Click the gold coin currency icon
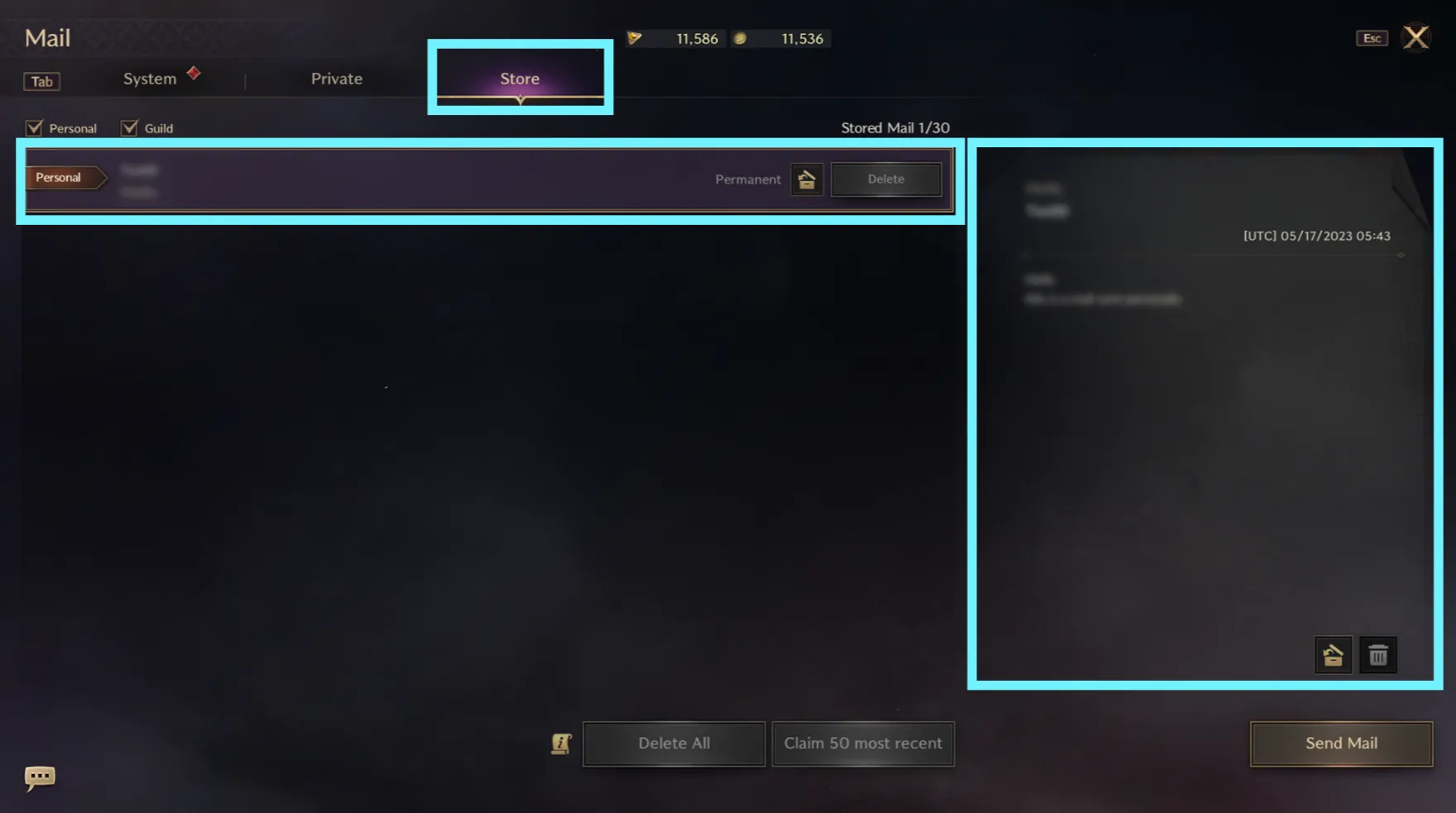The height and width of the screenshot is (813, 1456). point(740,38)
